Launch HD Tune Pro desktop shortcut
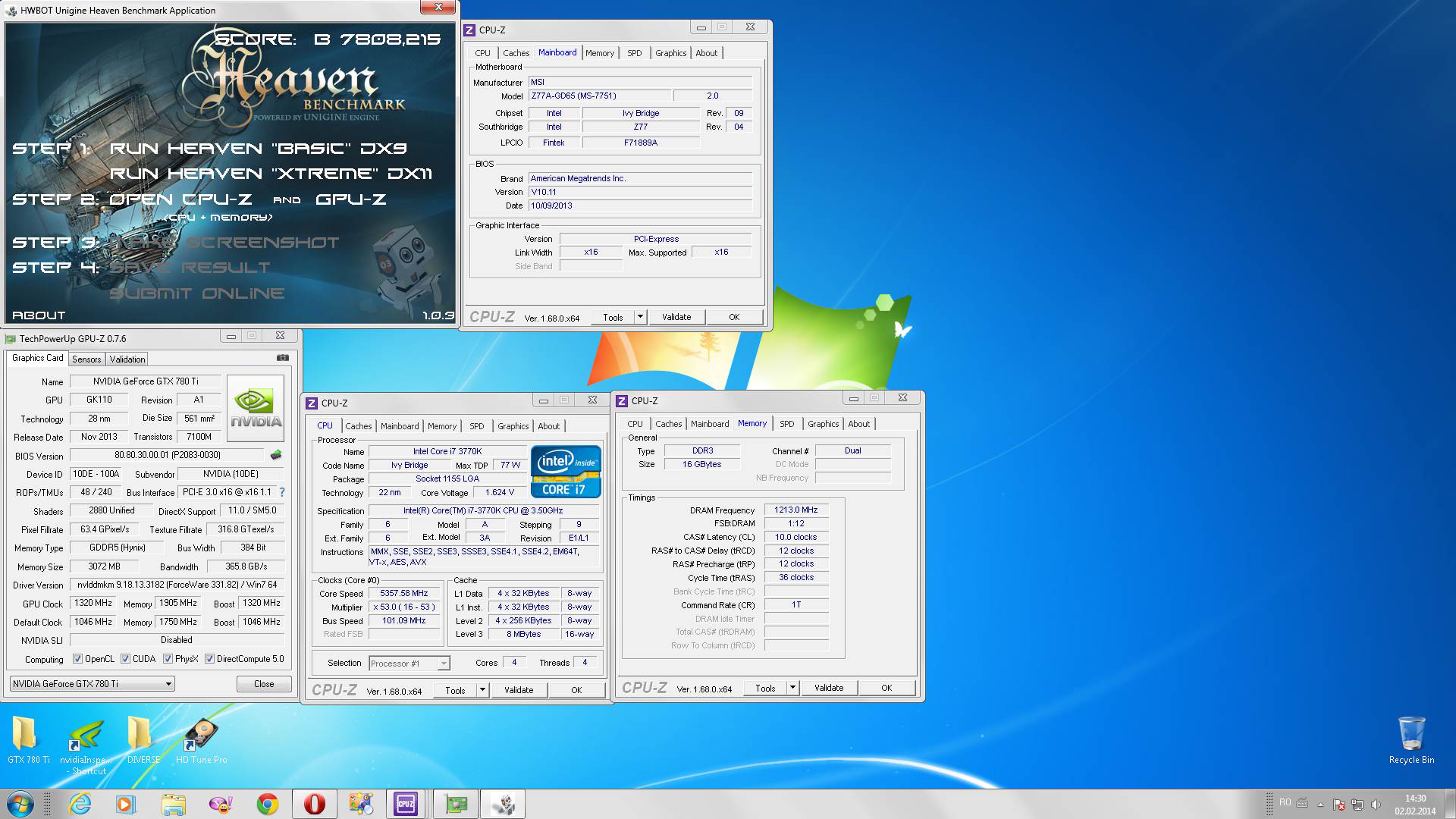This screenshot has height=819, width=1456. click(x=201, y=739)
